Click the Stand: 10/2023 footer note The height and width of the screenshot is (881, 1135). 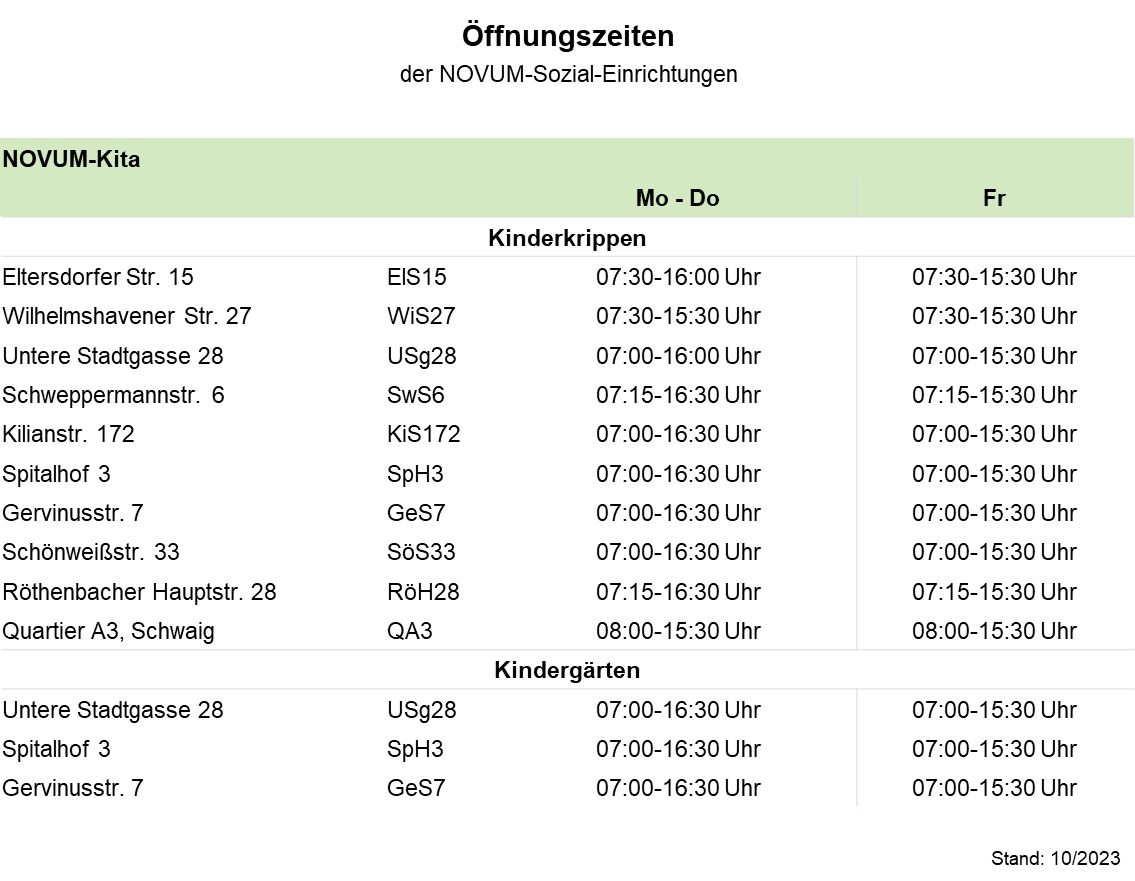(x=1055, y=859)
